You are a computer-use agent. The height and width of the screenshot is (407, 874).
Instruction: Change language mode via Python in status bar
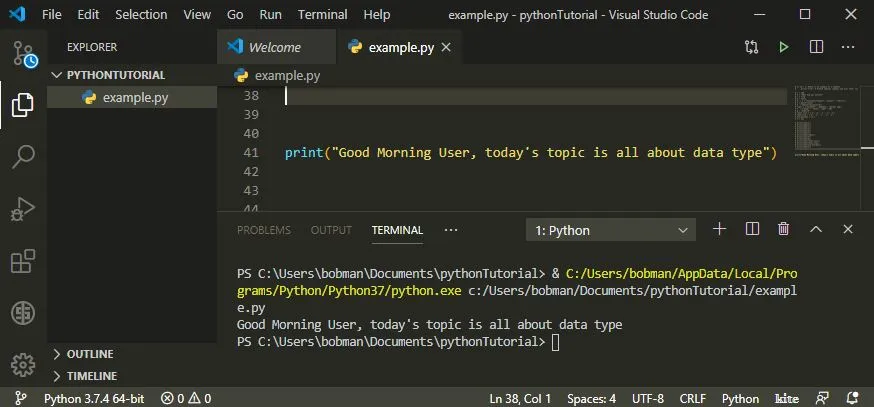740,399
